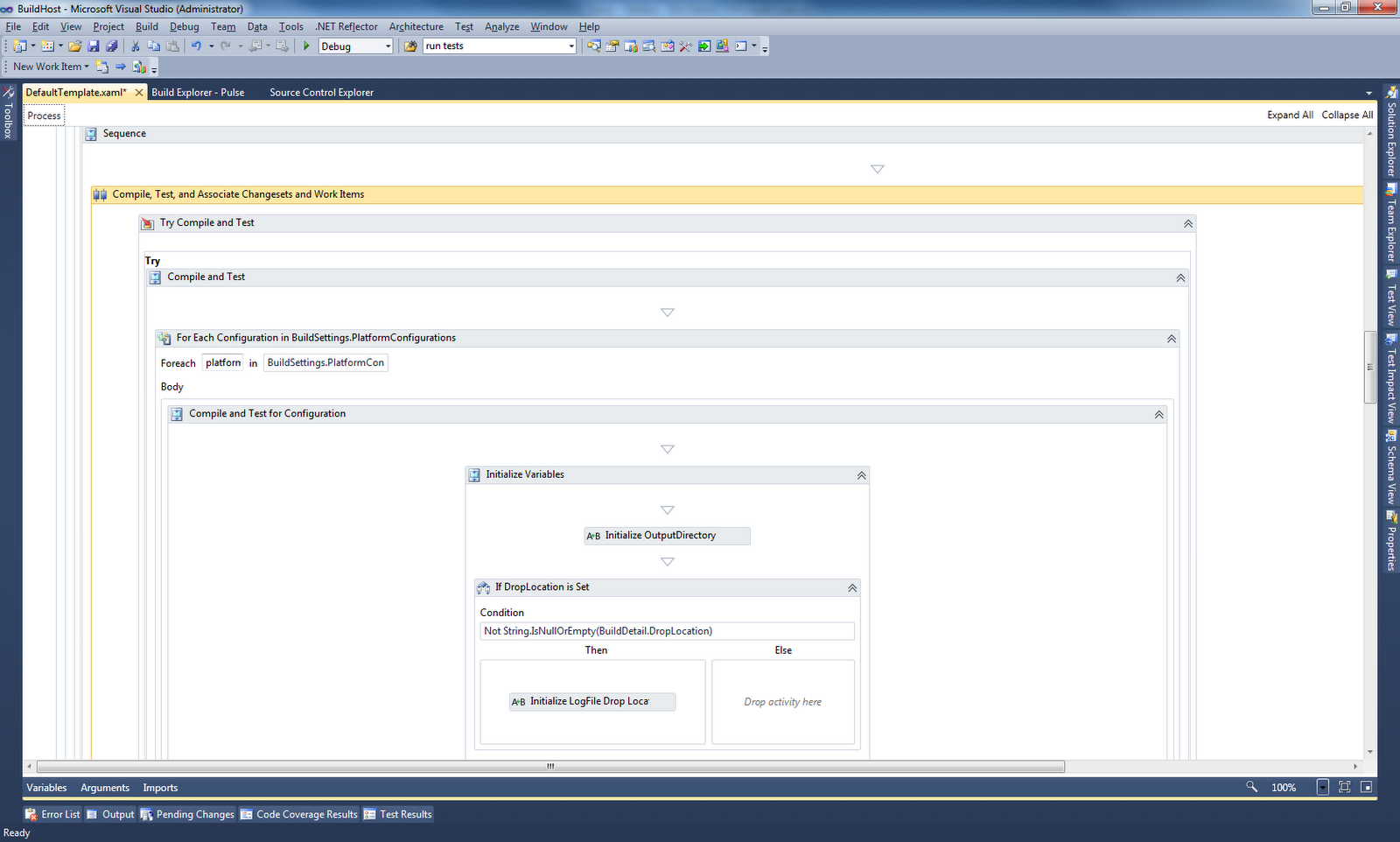The height and width of the screenshot is (842, 1400).
Task: Click the For Each Configuration activity icon
Action: [164, 338]
